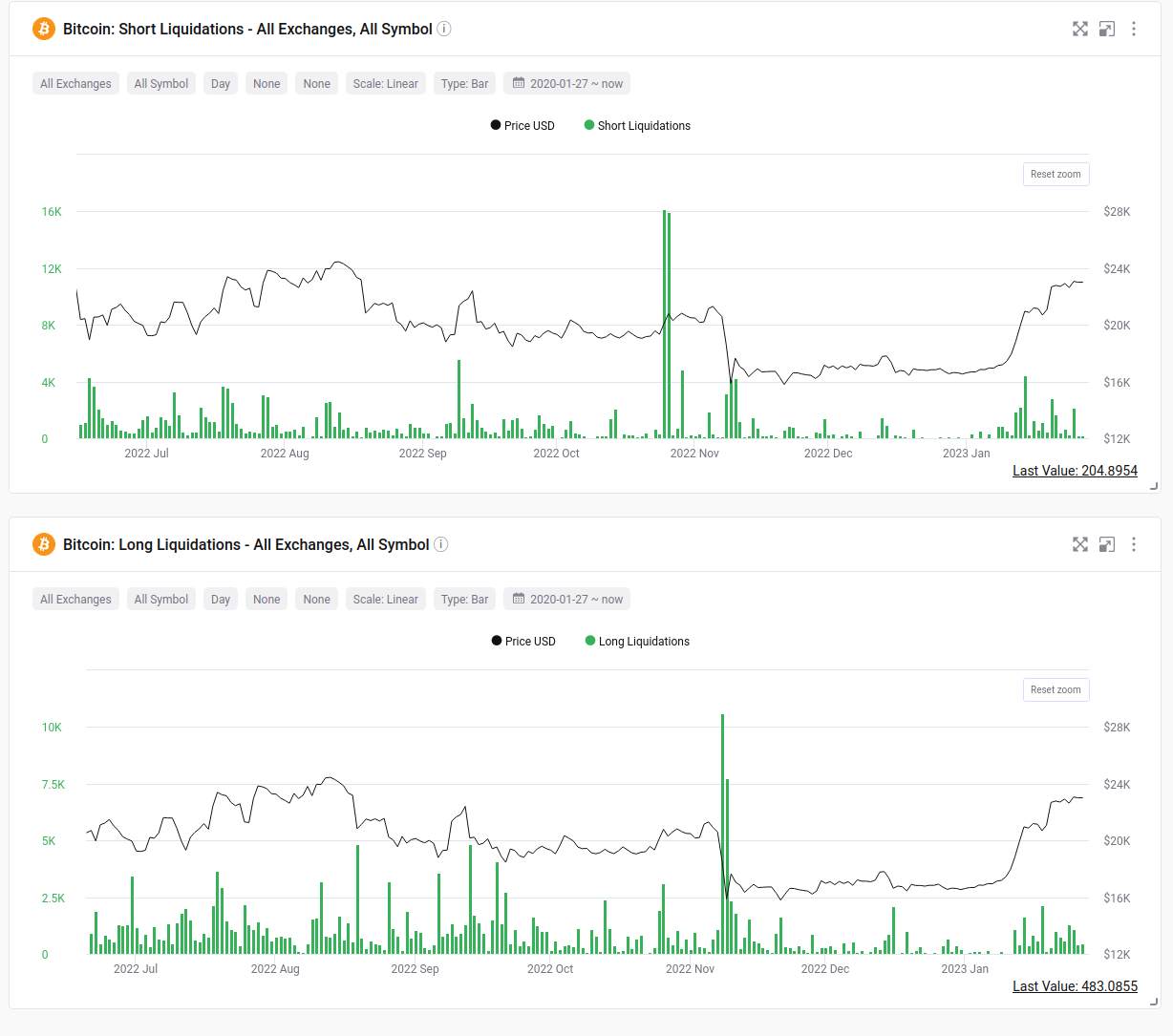Viewport: 1173px width, 1036px height.
Task: Expand Short Liquidations chart to fullscreen
Action: tap(1080, 29)
